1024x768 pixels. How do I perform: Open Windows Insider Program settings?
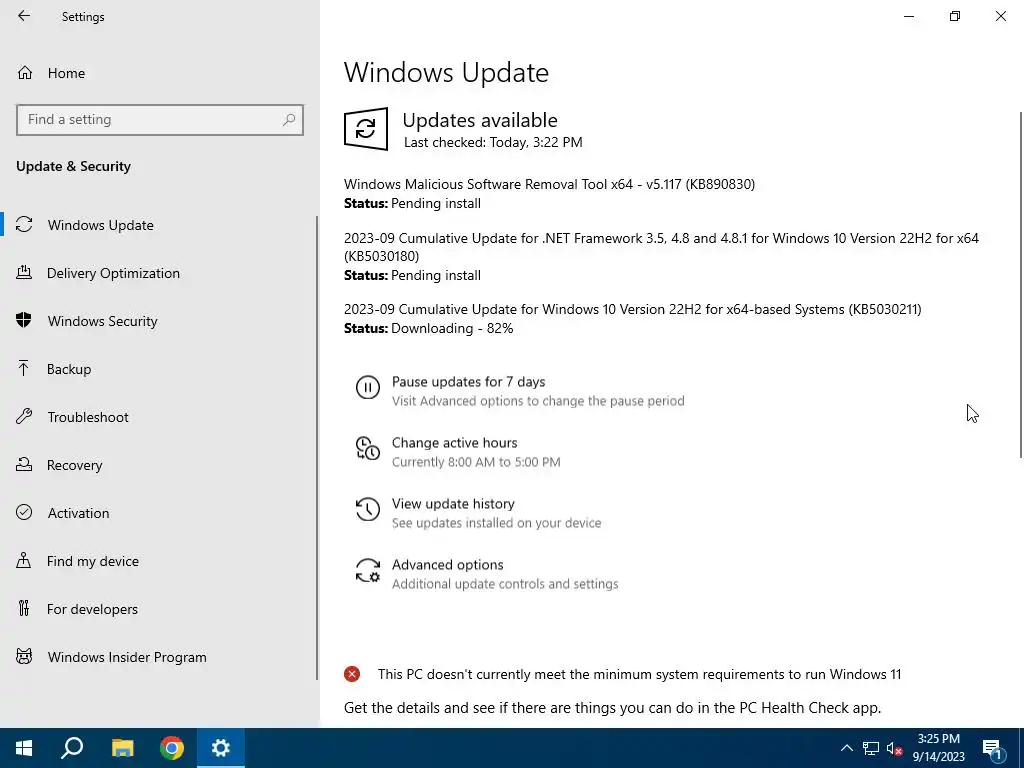[x=127, y=657]
